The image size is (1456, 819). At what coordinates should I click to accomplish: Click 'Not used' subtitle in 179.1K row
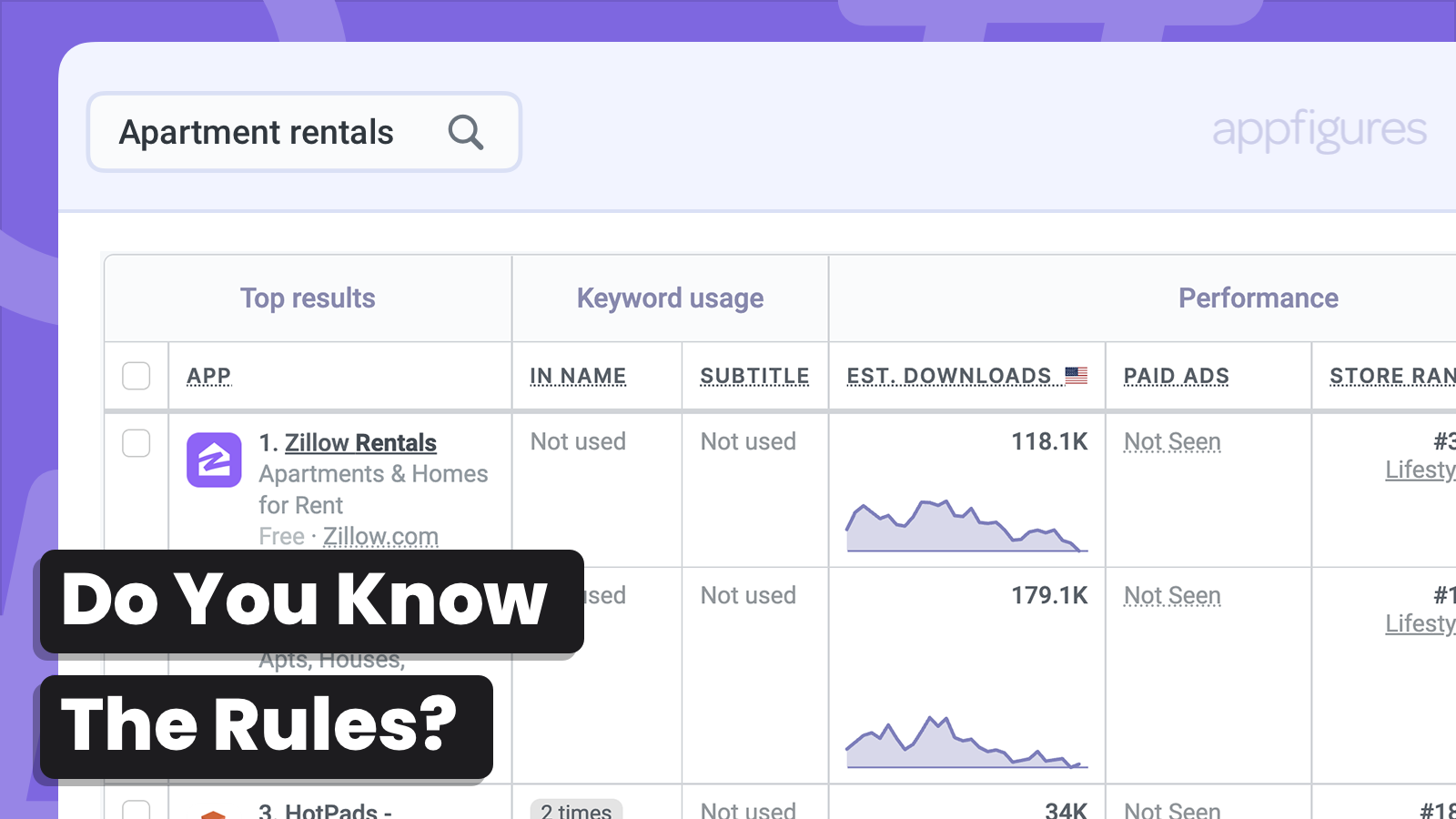[748, 595]
